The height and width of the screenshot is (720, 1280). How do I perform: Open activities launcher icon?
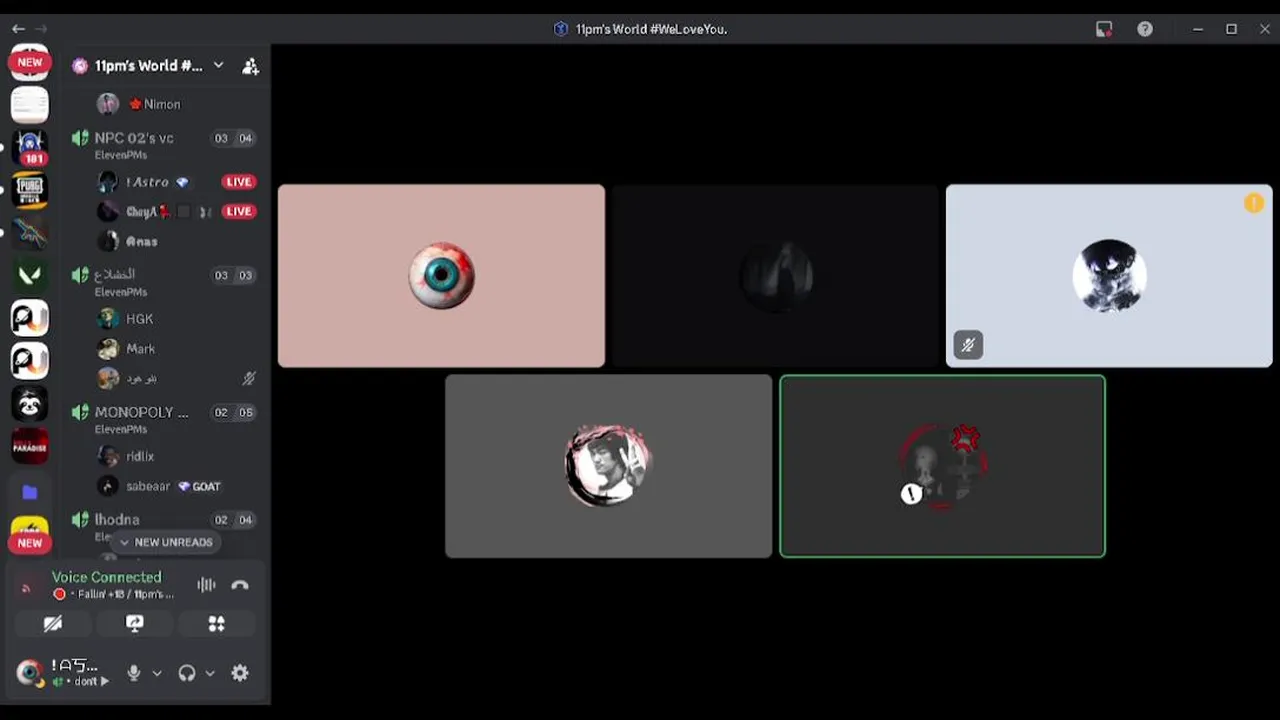(x=216, y=624)
